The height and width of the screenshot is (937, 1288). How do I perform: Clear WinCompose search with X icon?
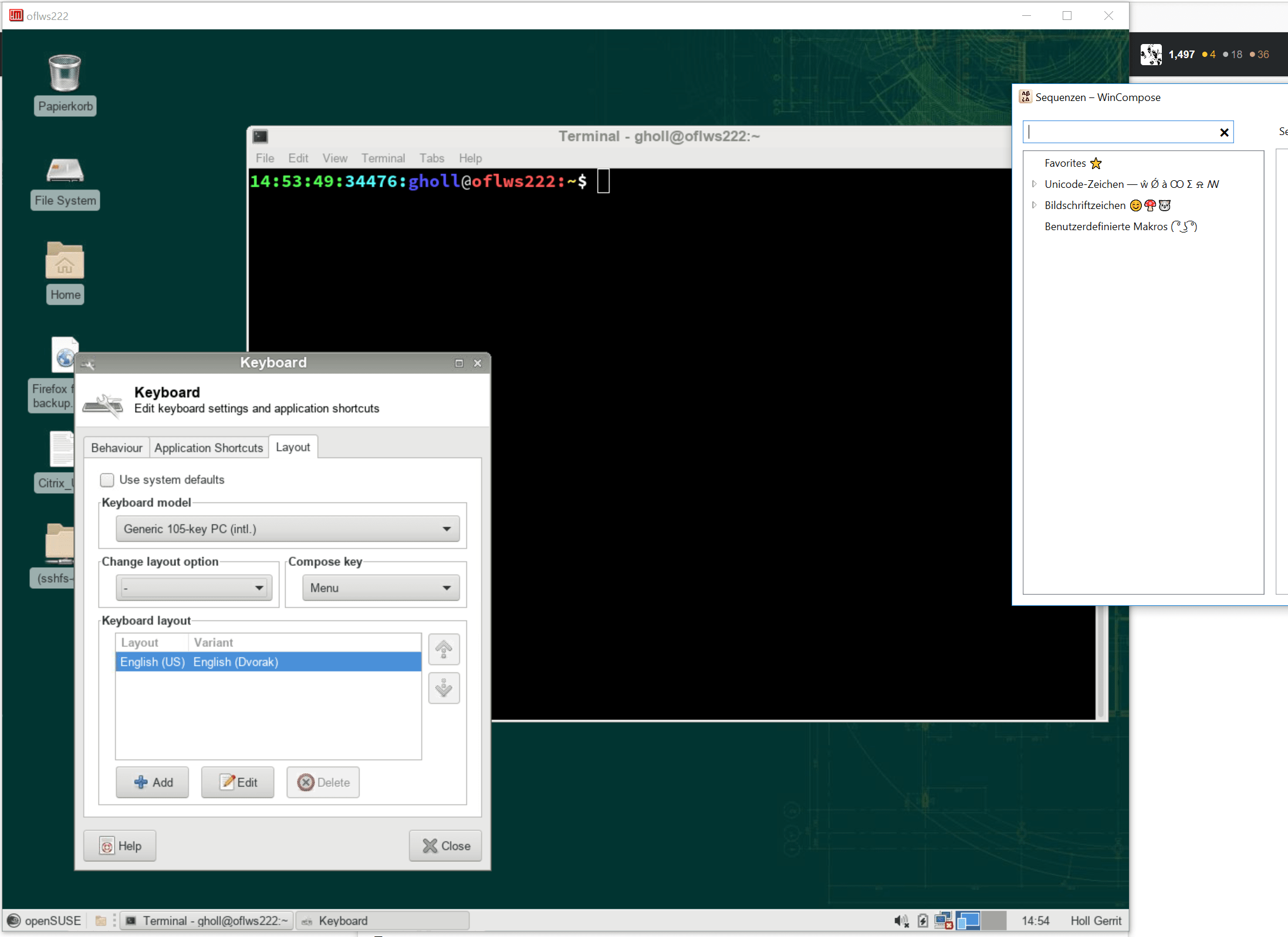(1224, 133)
